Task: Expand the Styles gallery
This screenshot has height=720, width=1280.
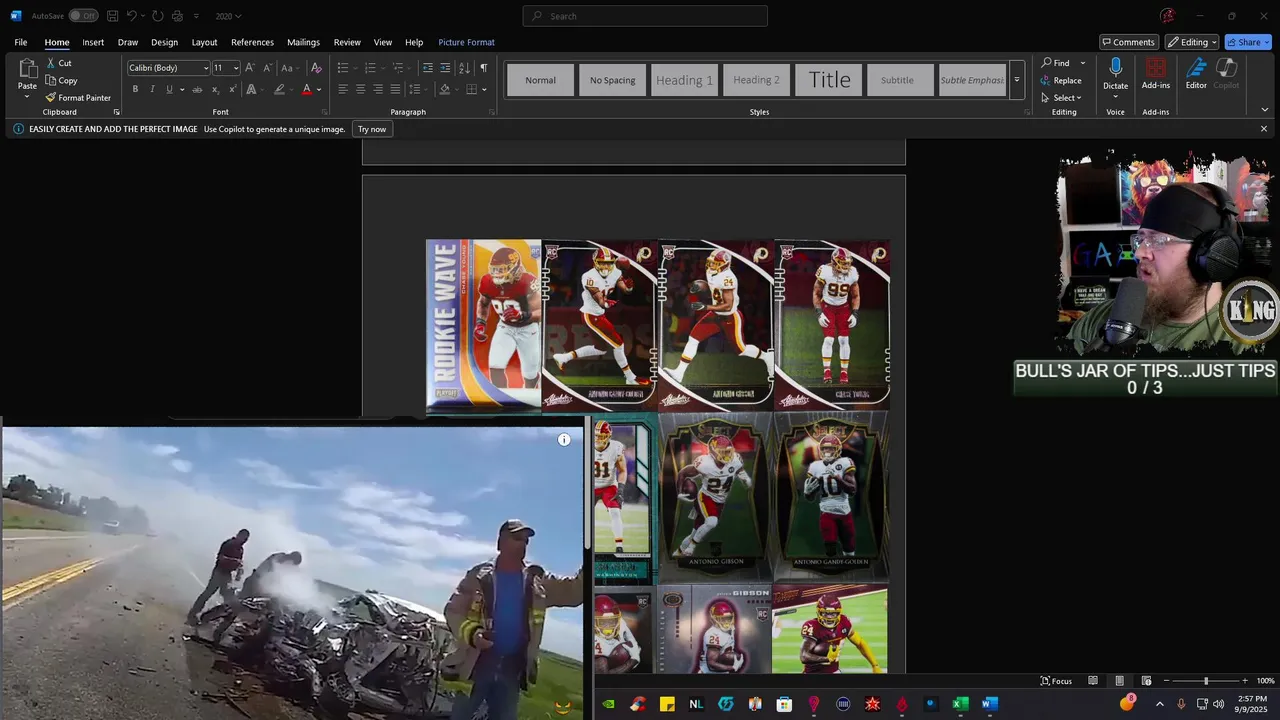Action: 1017,80
